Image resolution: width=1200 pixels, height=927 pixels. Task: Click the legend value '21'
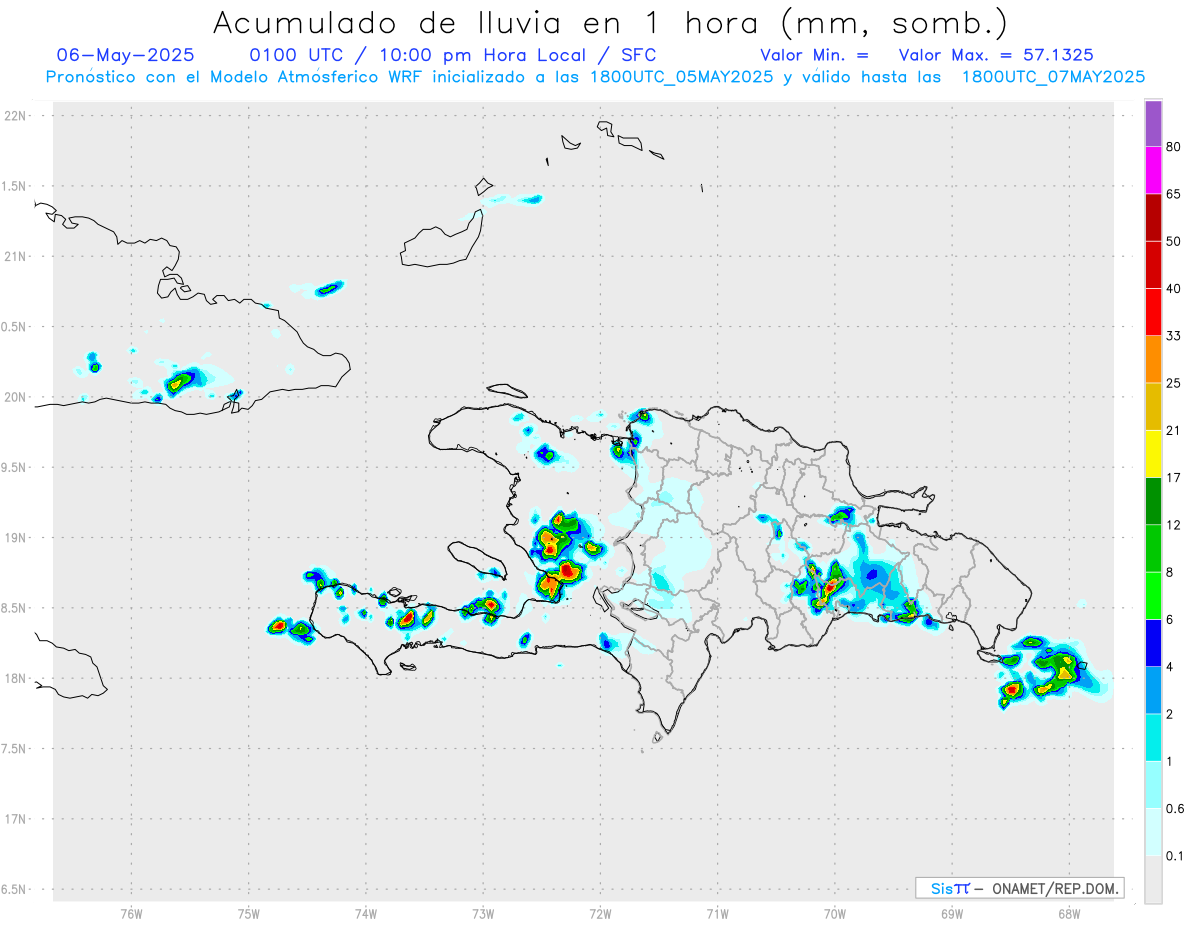(x=1174, y=431)
